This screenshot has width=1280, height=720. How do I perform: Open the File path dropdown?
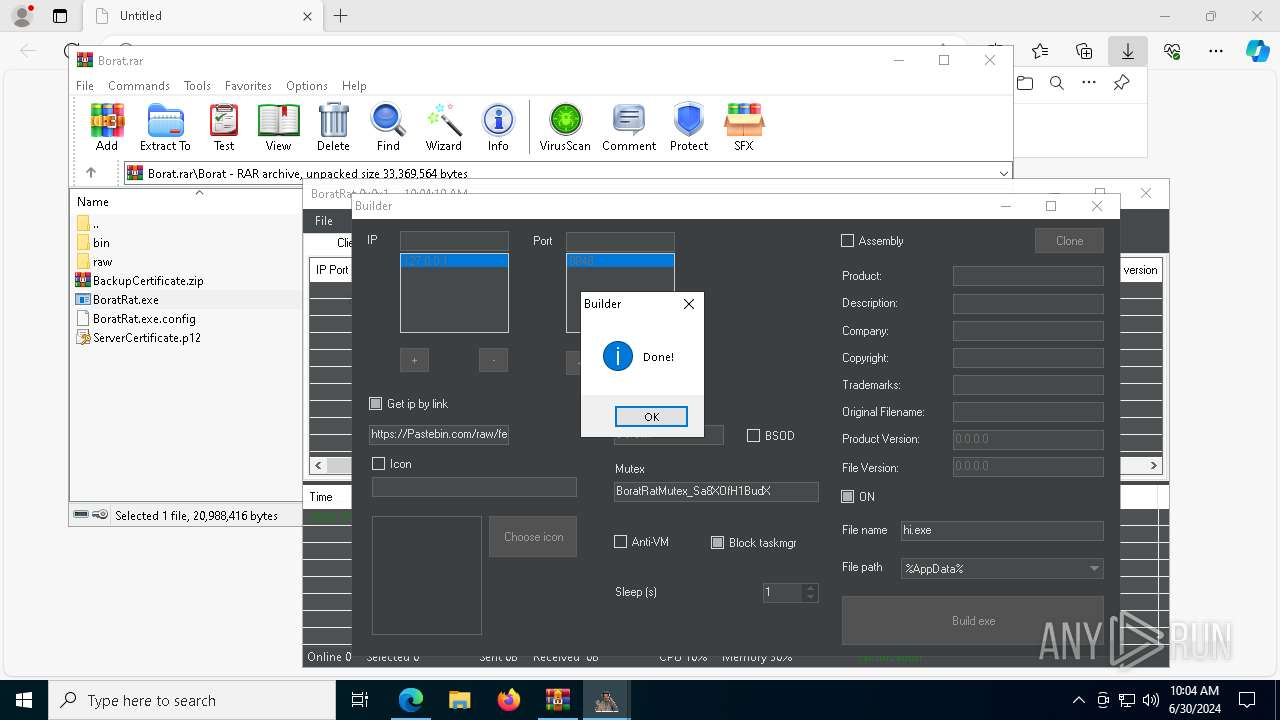pyautogui.click(x=1094, y=568)
